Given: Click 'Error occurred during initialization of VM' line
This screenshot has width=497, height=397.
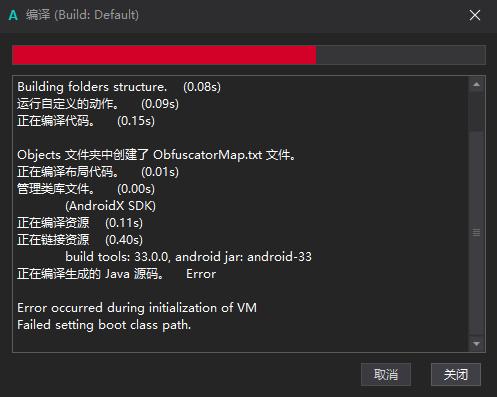Looking at the screenshot, I should coord(137,308).
